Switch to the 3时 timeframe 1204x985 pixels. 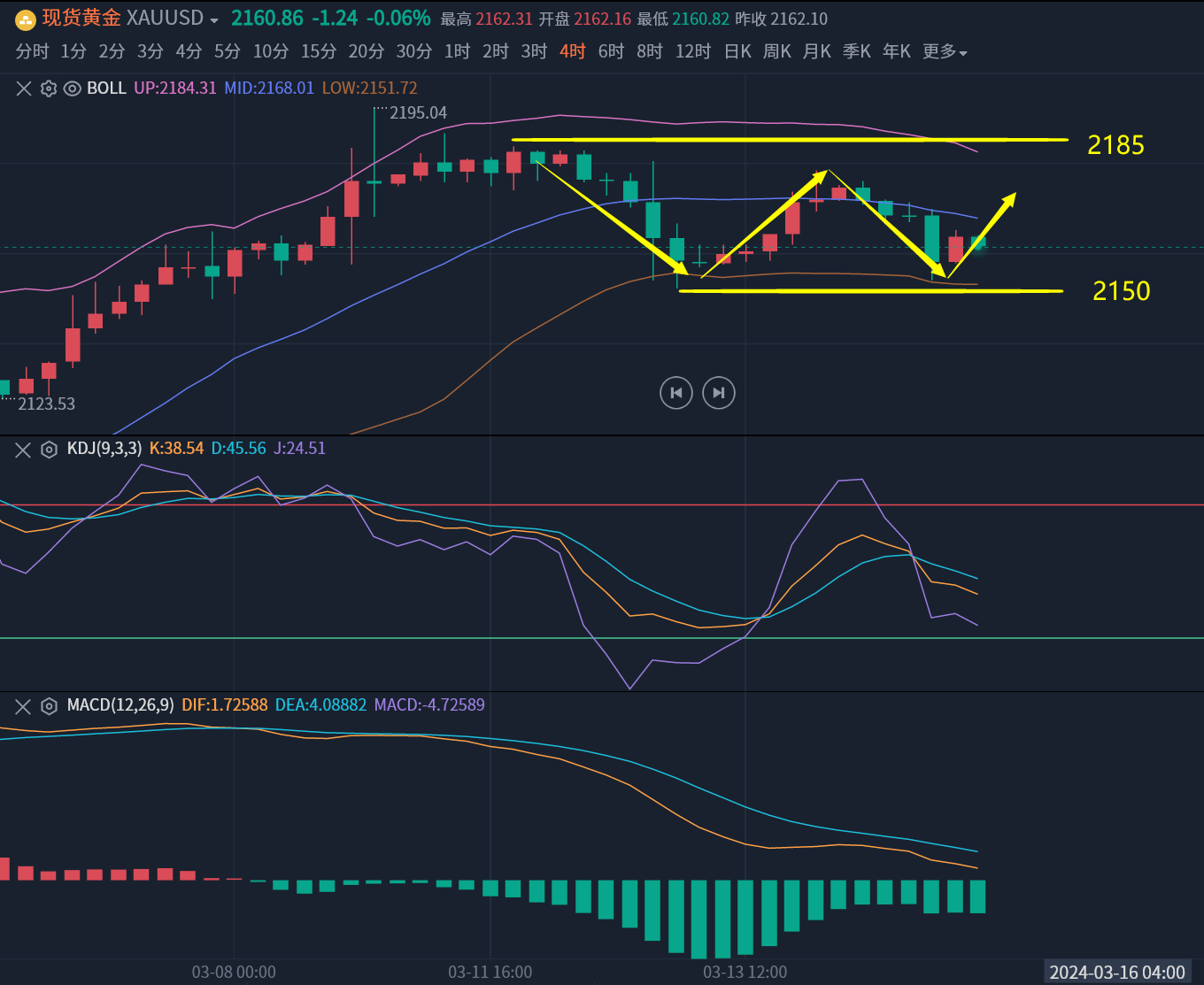coord(534,52)
